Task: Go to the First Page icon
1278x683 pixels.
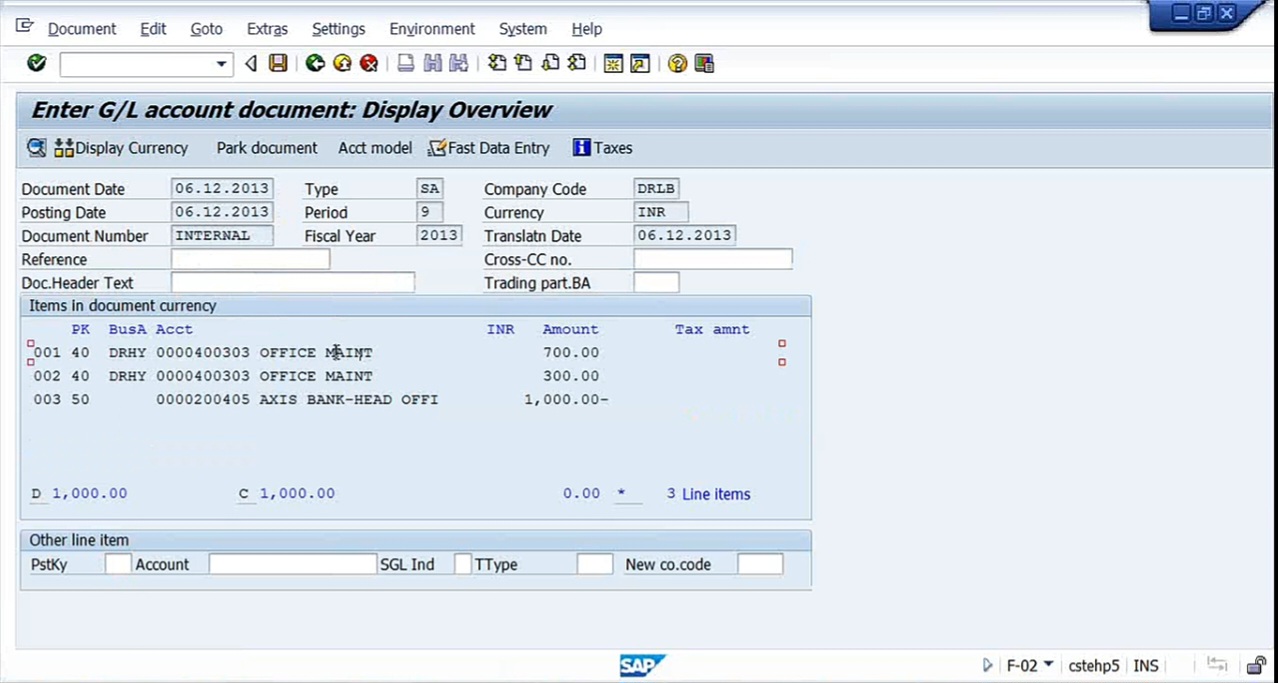Action: click(496, 64)
